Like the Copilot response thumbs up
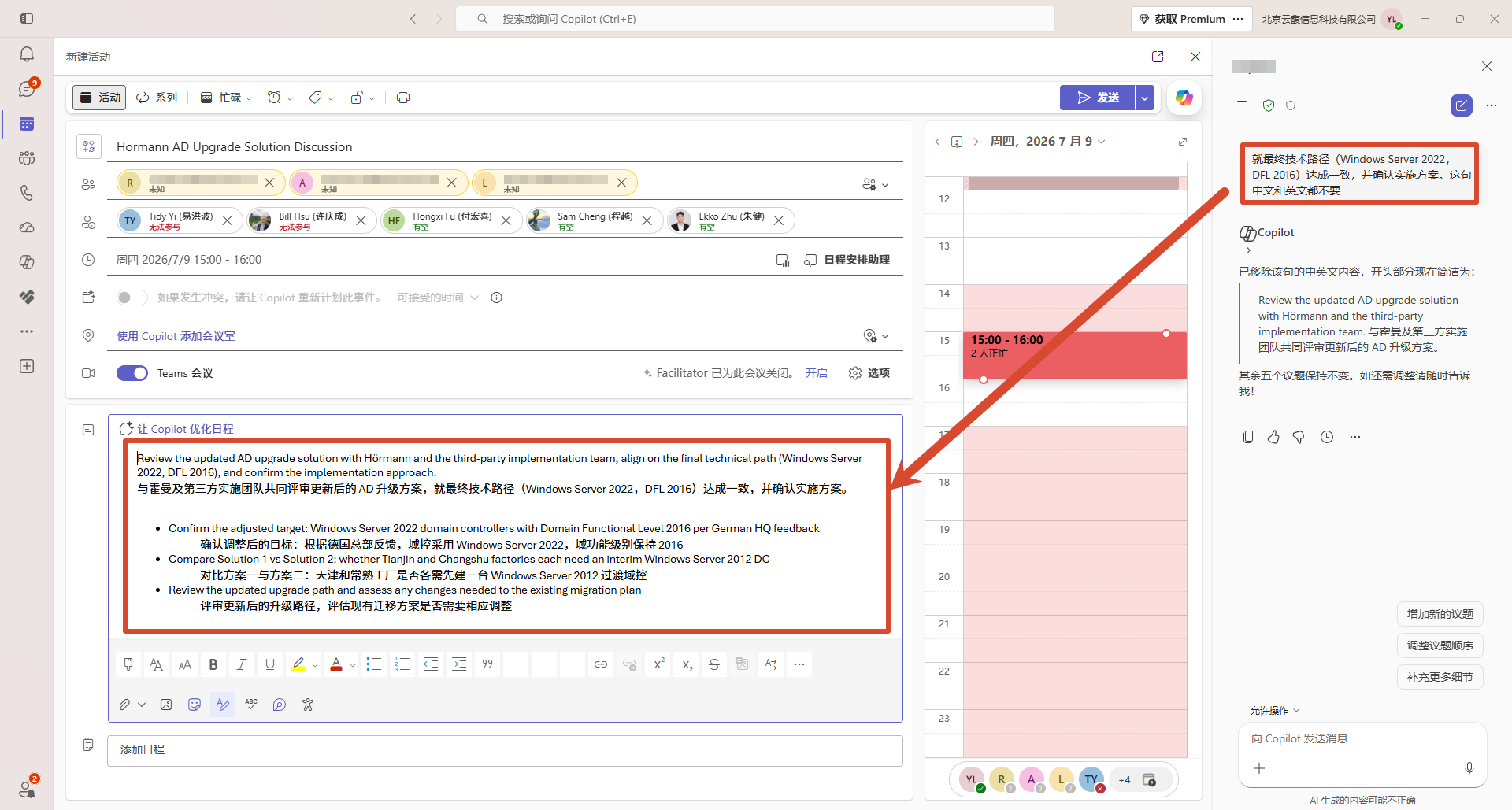1512x810 pixels. point(1273,437)
